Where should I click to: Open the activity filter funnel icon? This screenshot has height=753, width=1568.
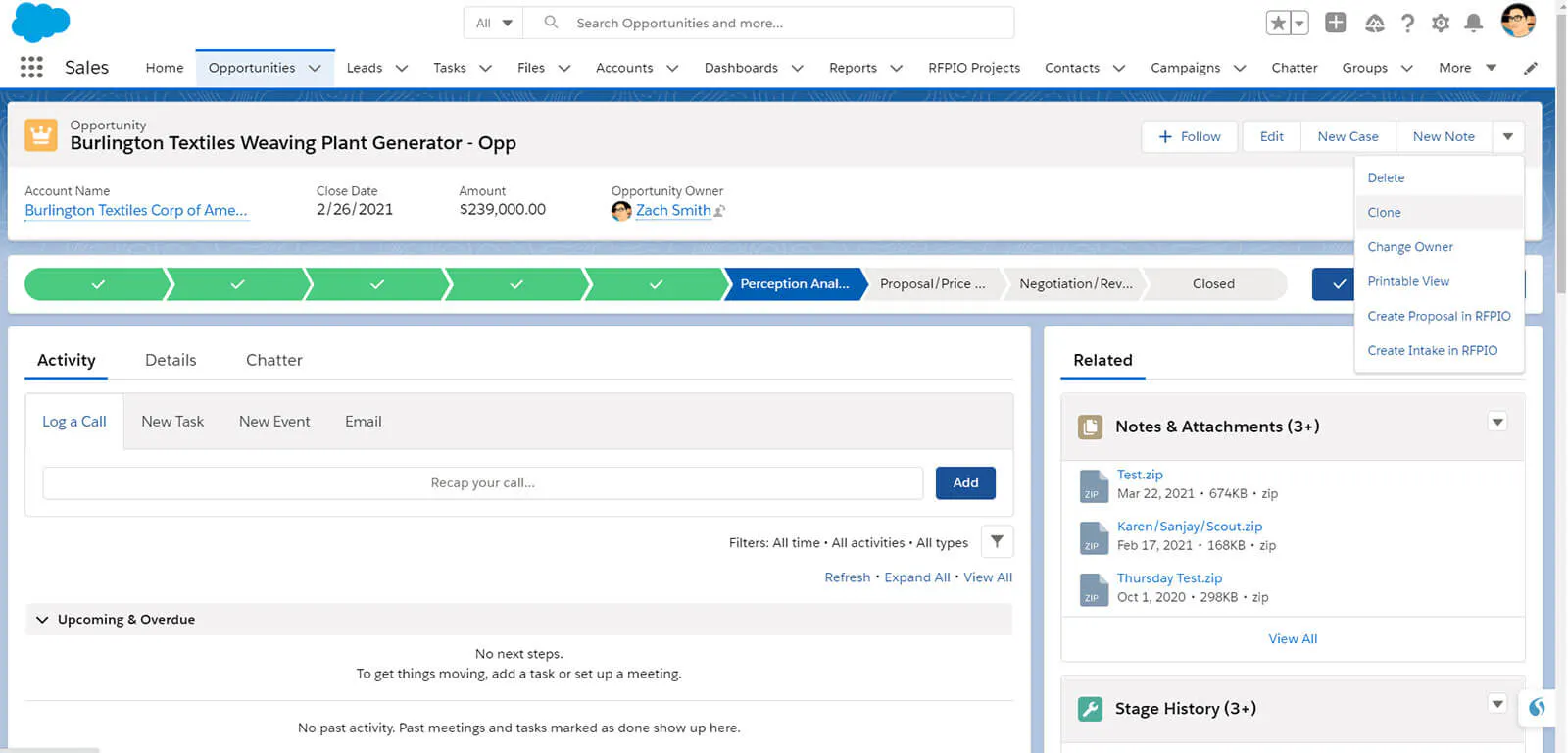[x=997, y=541]
